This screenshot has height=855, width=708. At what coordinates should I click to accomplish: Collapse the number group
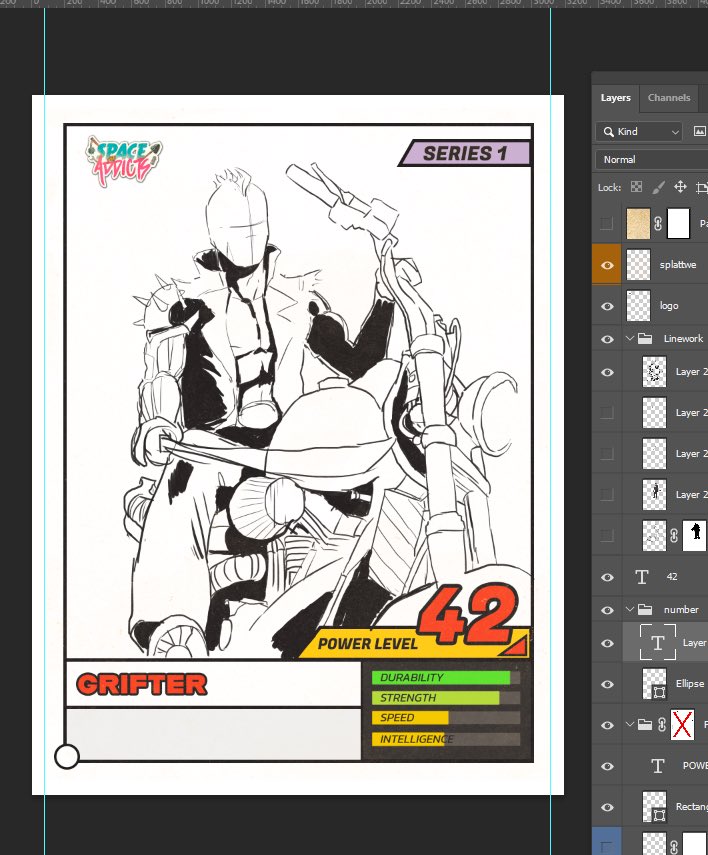[x=629, y=610]
